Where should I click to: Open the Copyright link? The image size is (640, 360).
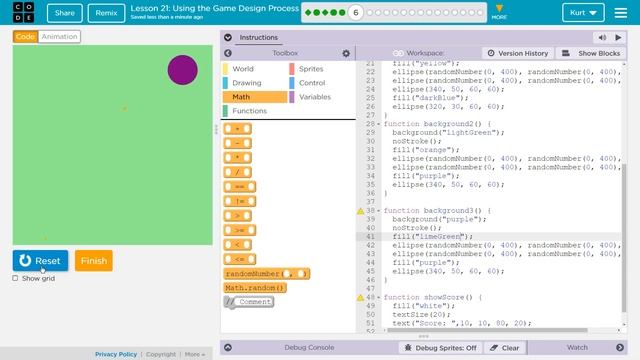coord(161,354)
